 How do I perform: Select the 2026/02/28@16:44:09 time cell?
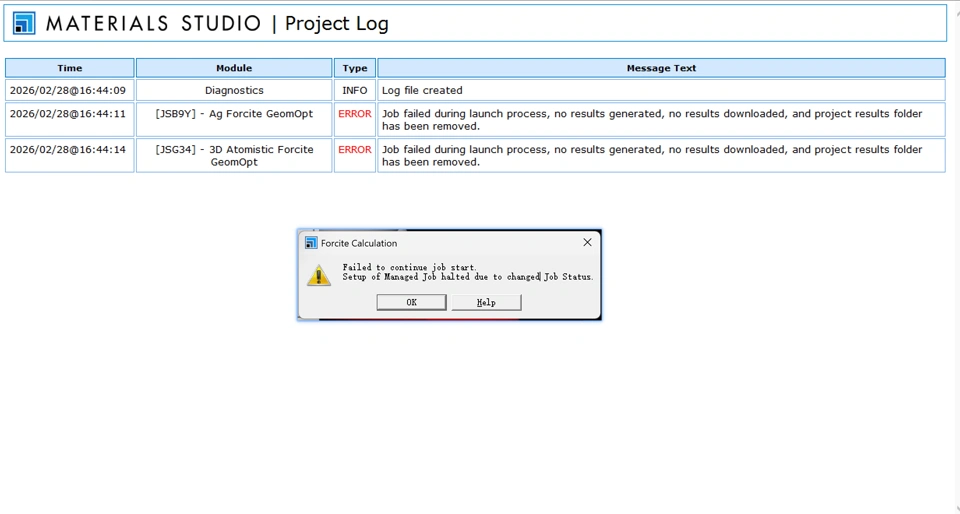tap(70, 90)
